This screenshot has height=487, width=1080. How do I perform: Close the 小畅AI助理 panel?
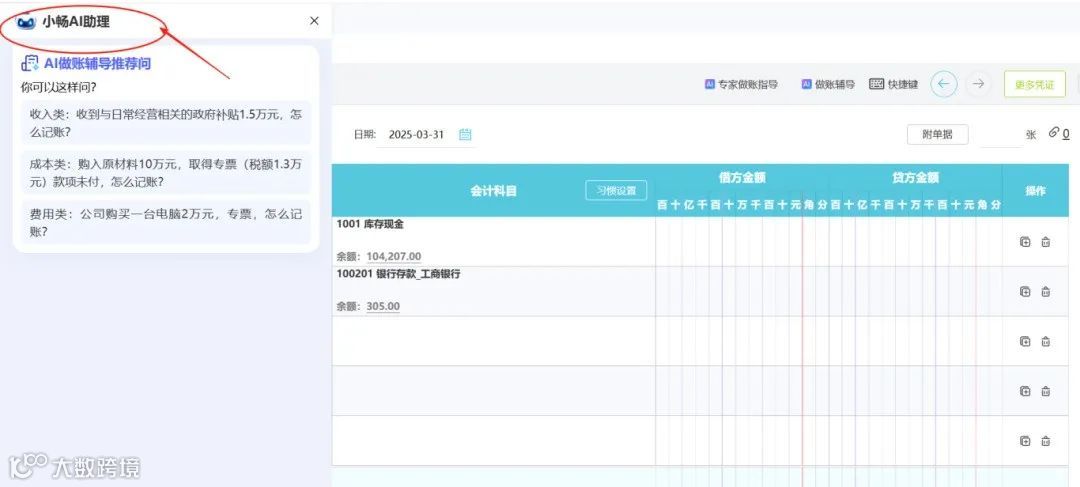coord(314,21)
